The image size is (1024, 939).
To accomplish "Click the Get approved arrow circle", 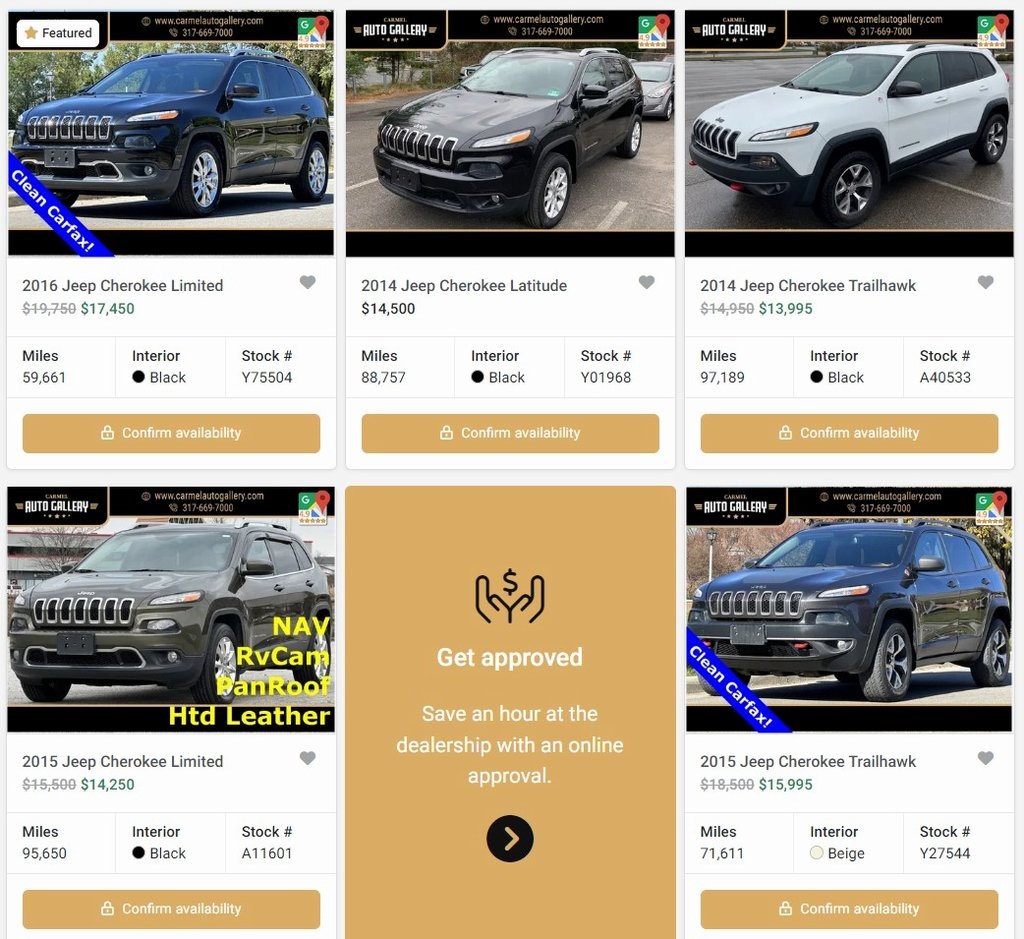I will coord(510,838).
